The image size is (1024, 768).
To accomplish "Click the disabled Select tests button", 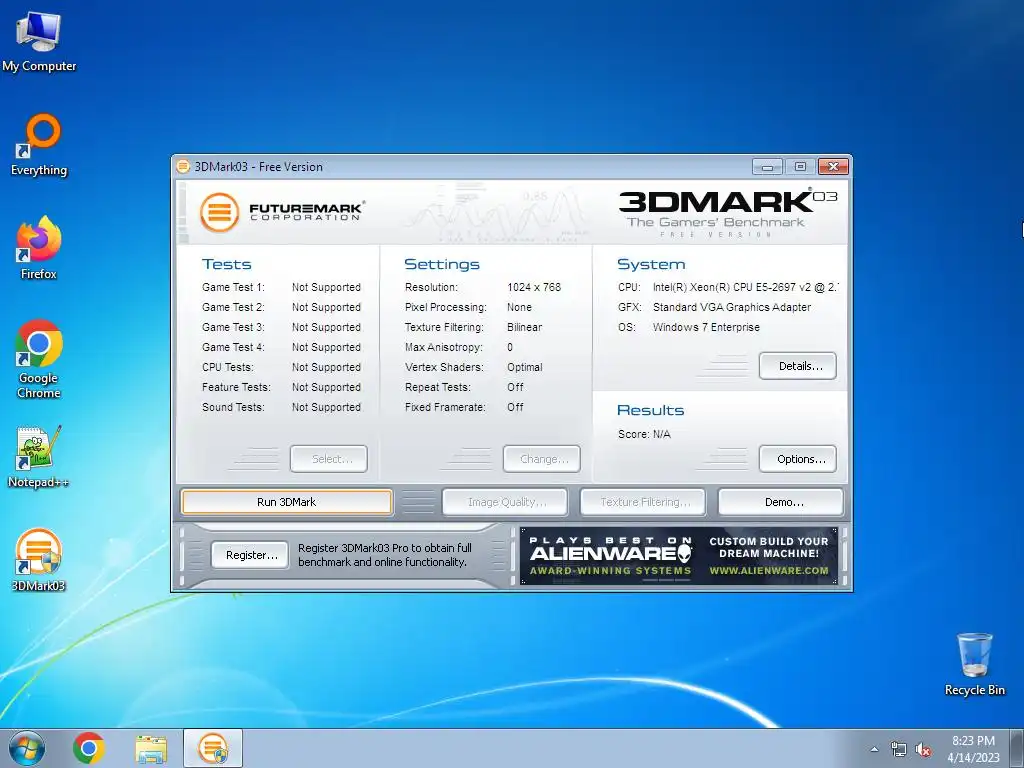I will click(x=329, y=459).
